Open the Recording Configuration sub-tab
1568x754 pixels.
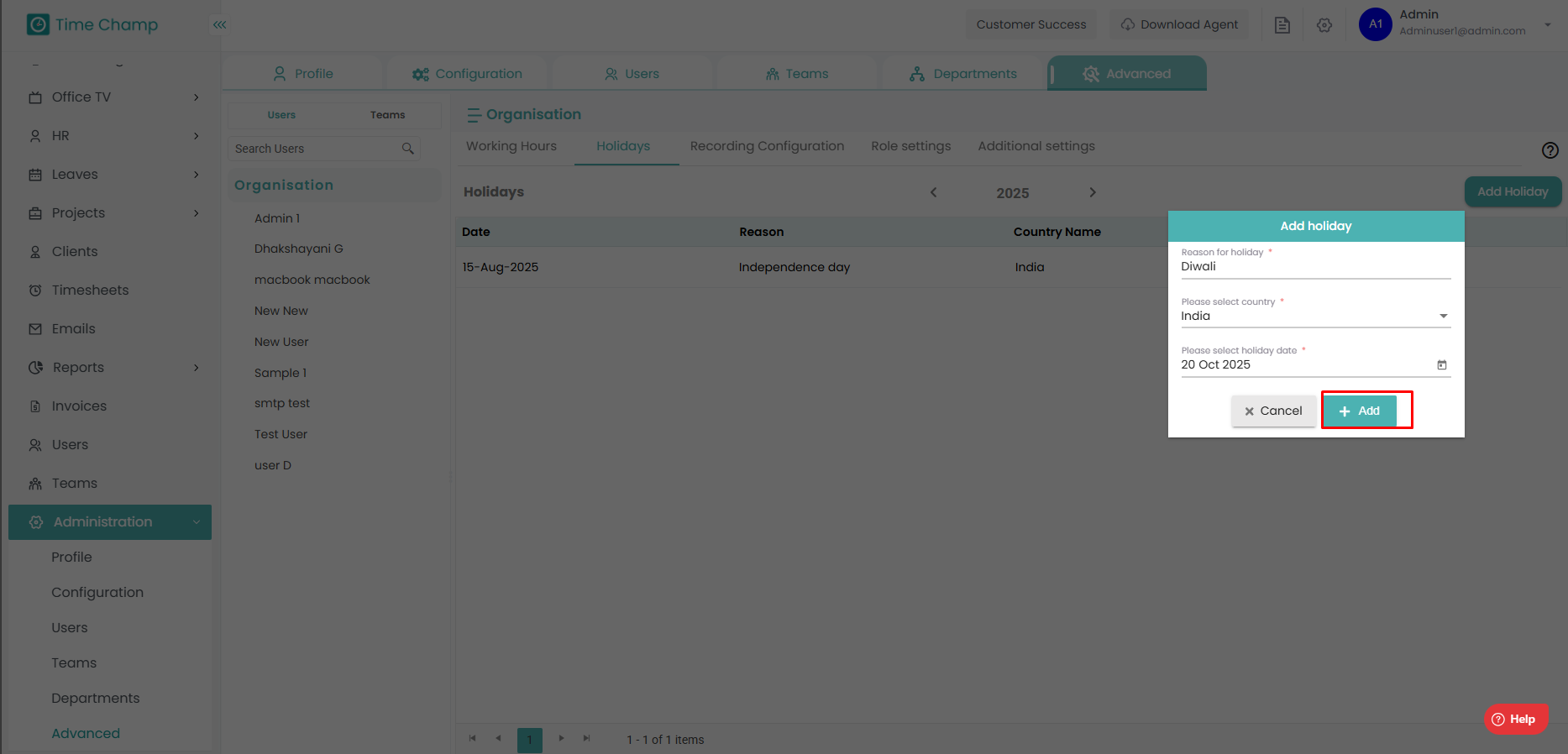click(x=767, y=146)
